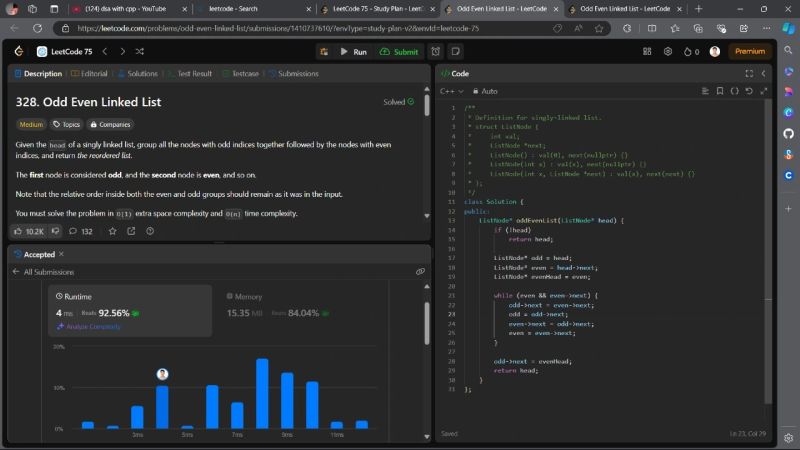Star the problem as favorite
Viewport: 800px width, 450px height.
113,231
